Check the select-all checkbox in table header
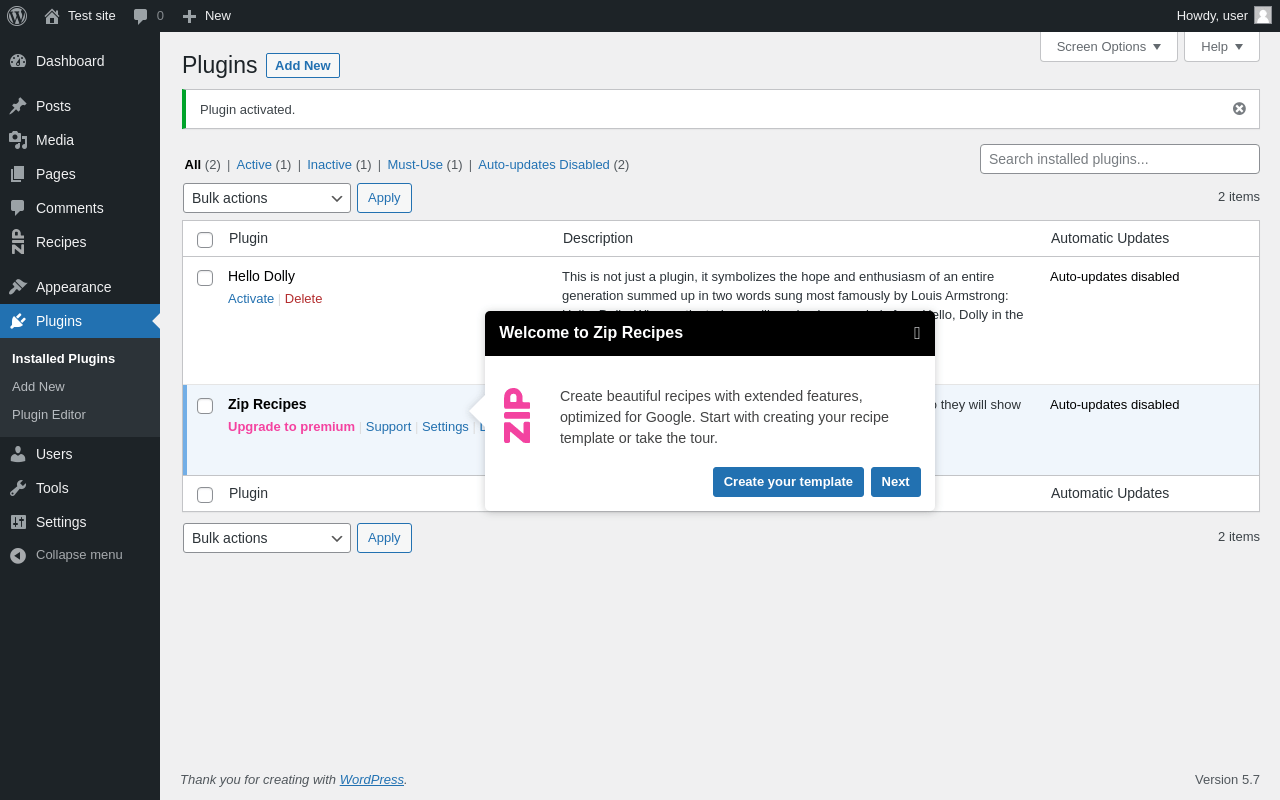The image size is (1280, 800). tap(205, 240)
